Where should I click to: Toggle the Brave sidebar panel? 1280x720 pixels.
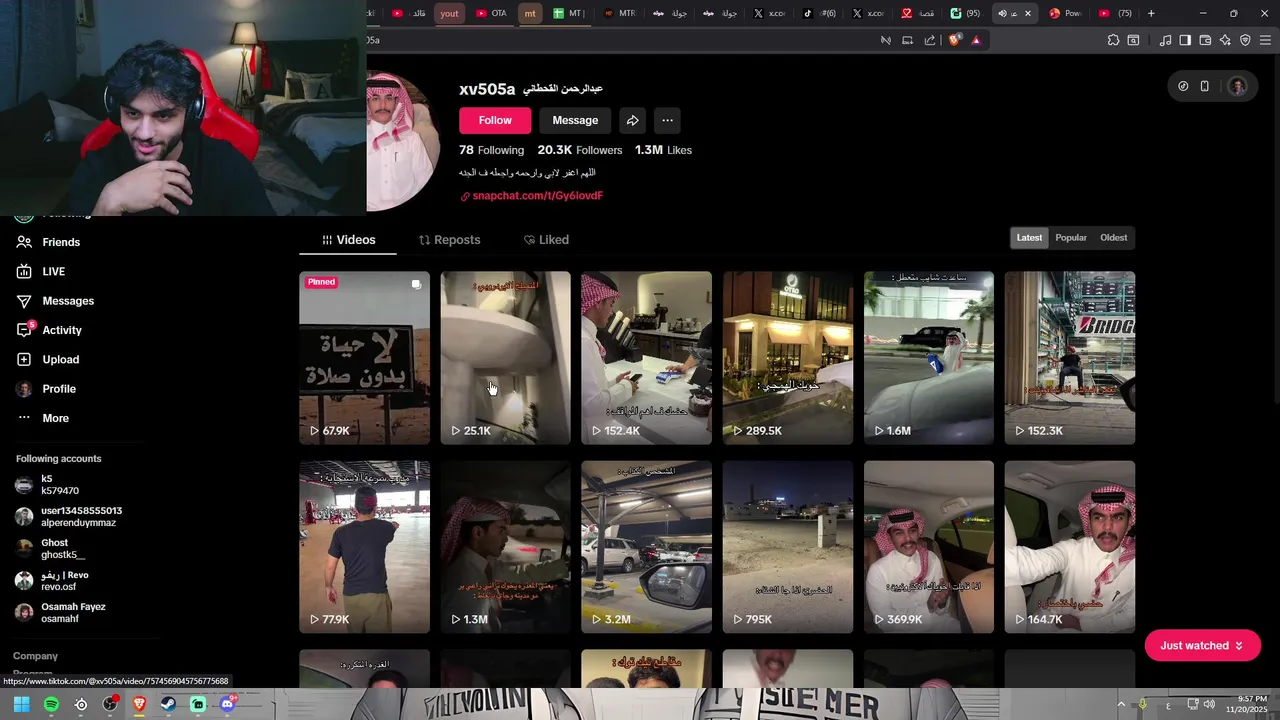click(x=1185, y=40)
